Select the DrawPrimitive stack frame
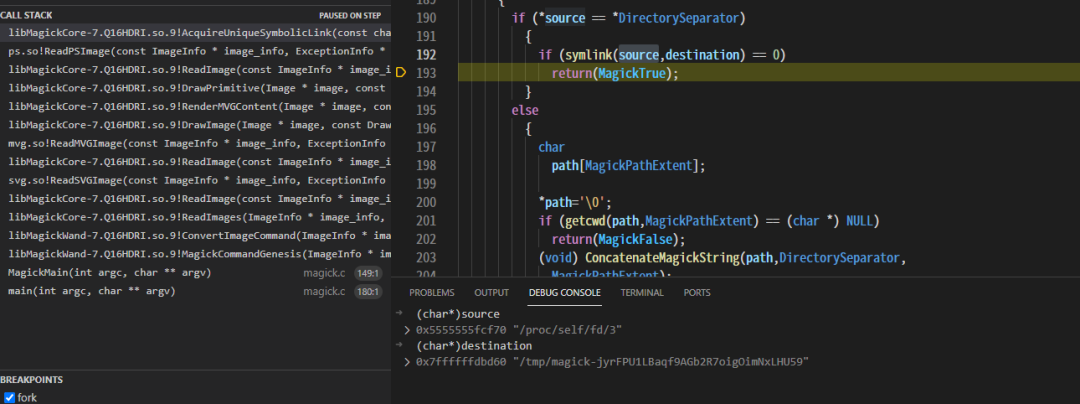The width and height of the screenshot is (1080, 404). click(196, 88)
